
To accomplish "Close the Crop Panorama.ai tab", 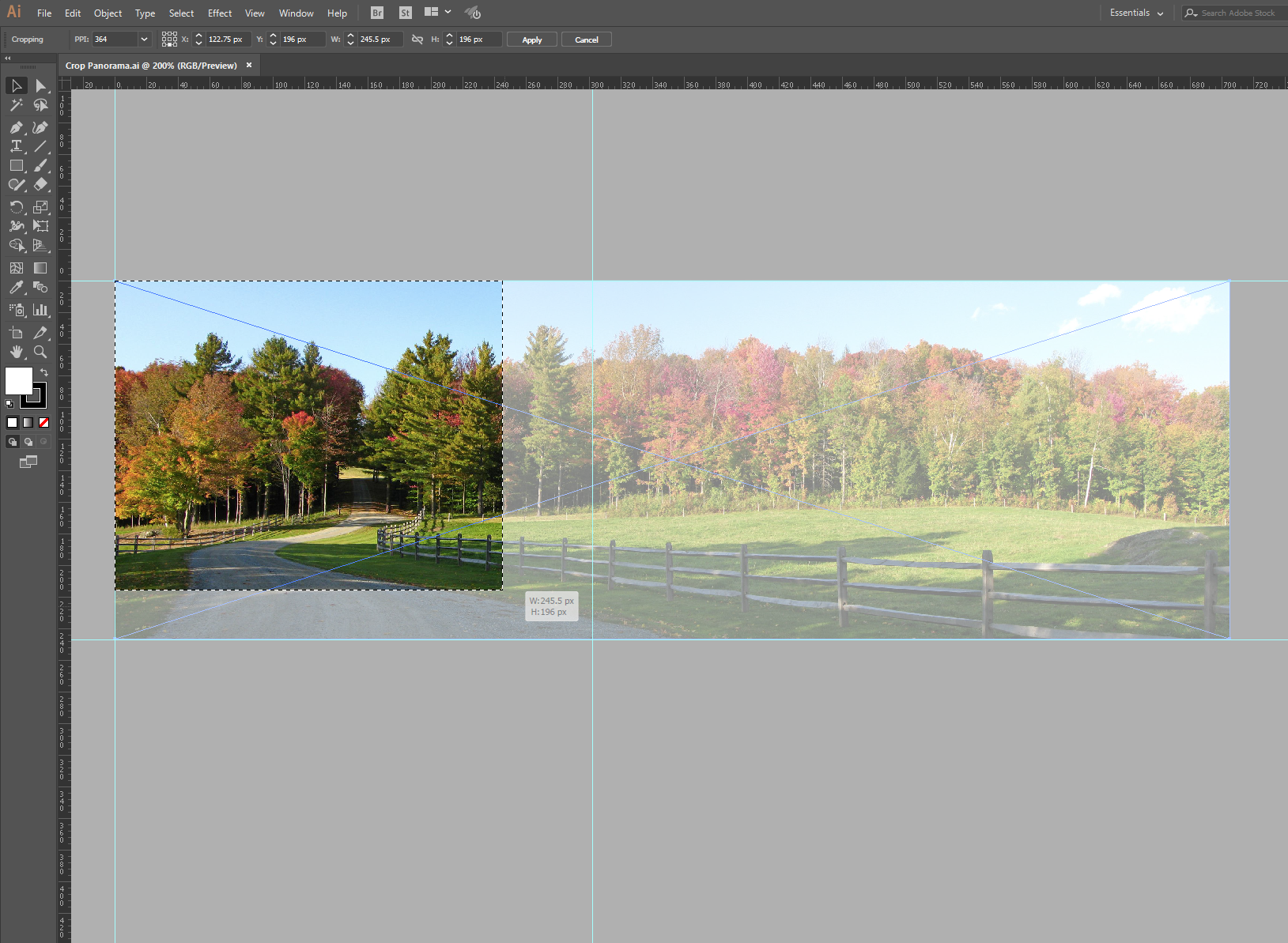I will [249, 66].
